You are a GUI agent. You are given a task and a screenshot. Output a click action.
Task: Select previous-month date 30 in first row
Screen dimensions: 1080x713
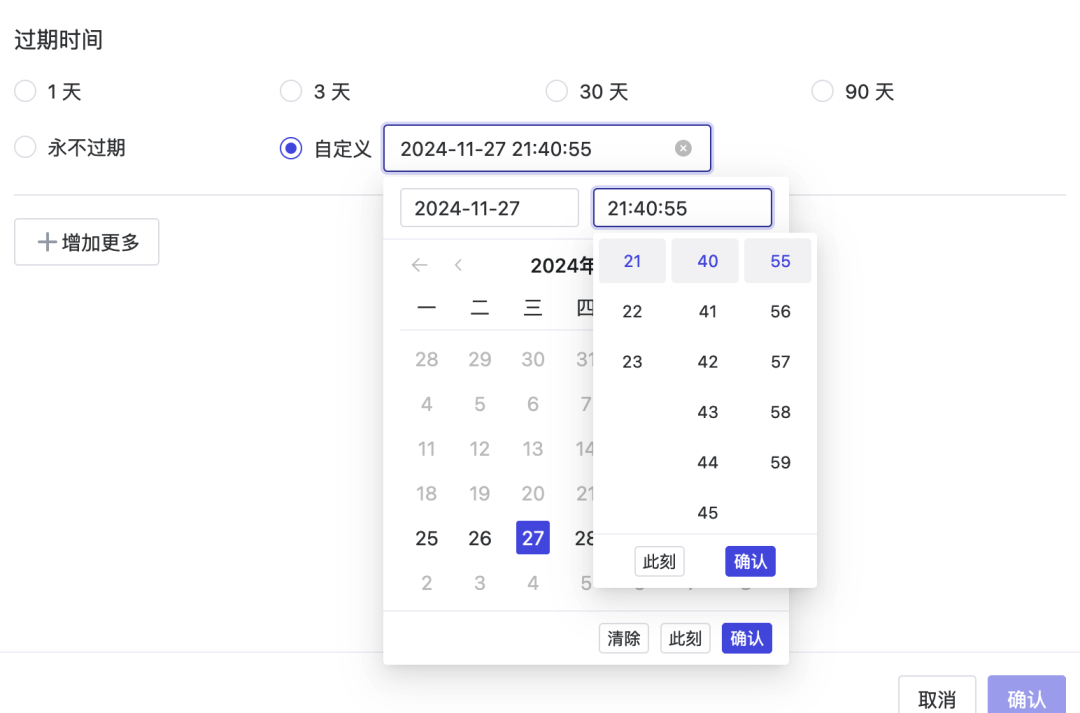[532, 359]
